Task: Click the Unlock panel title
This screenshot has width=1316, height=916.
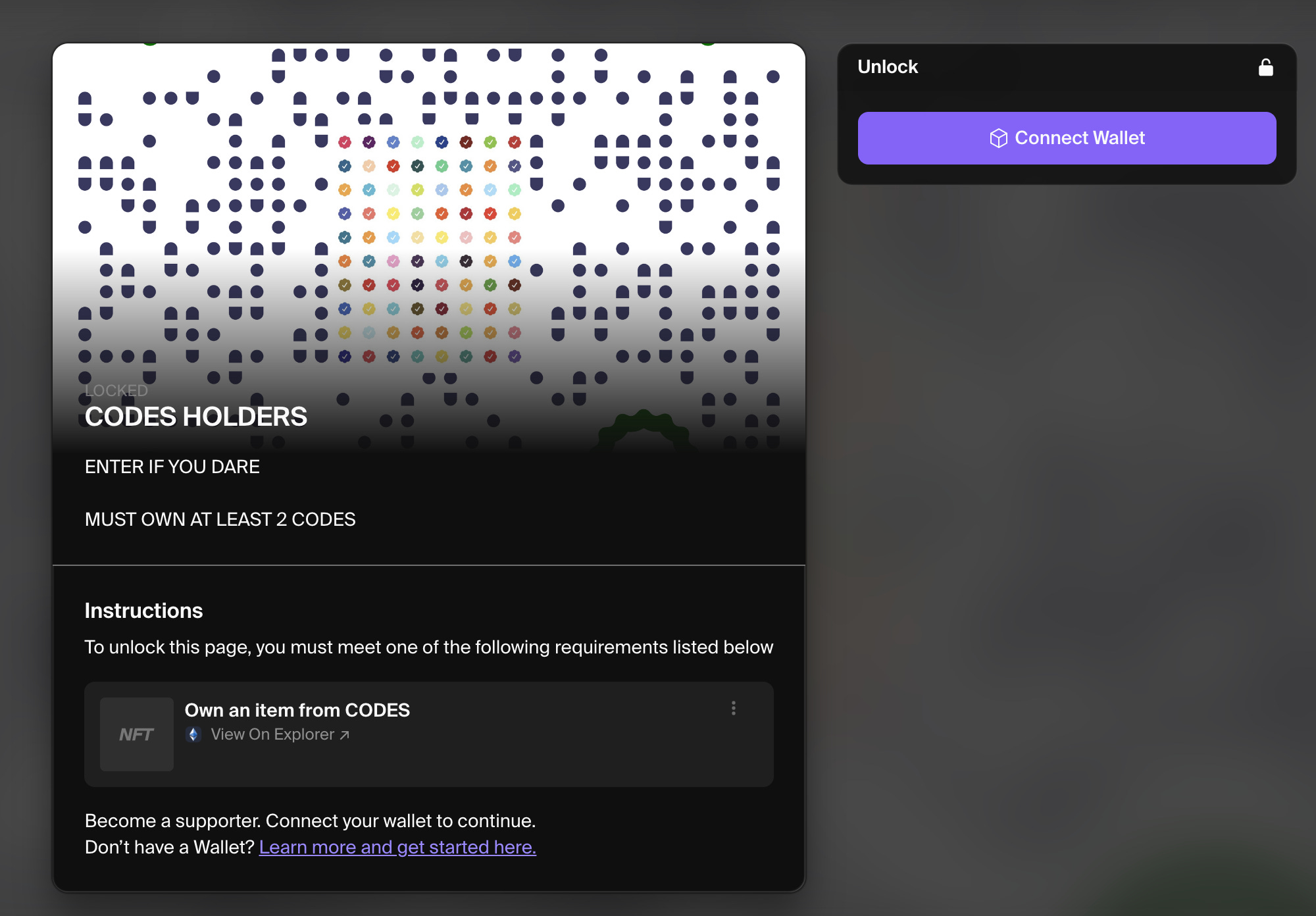Action: pos(887,66)
